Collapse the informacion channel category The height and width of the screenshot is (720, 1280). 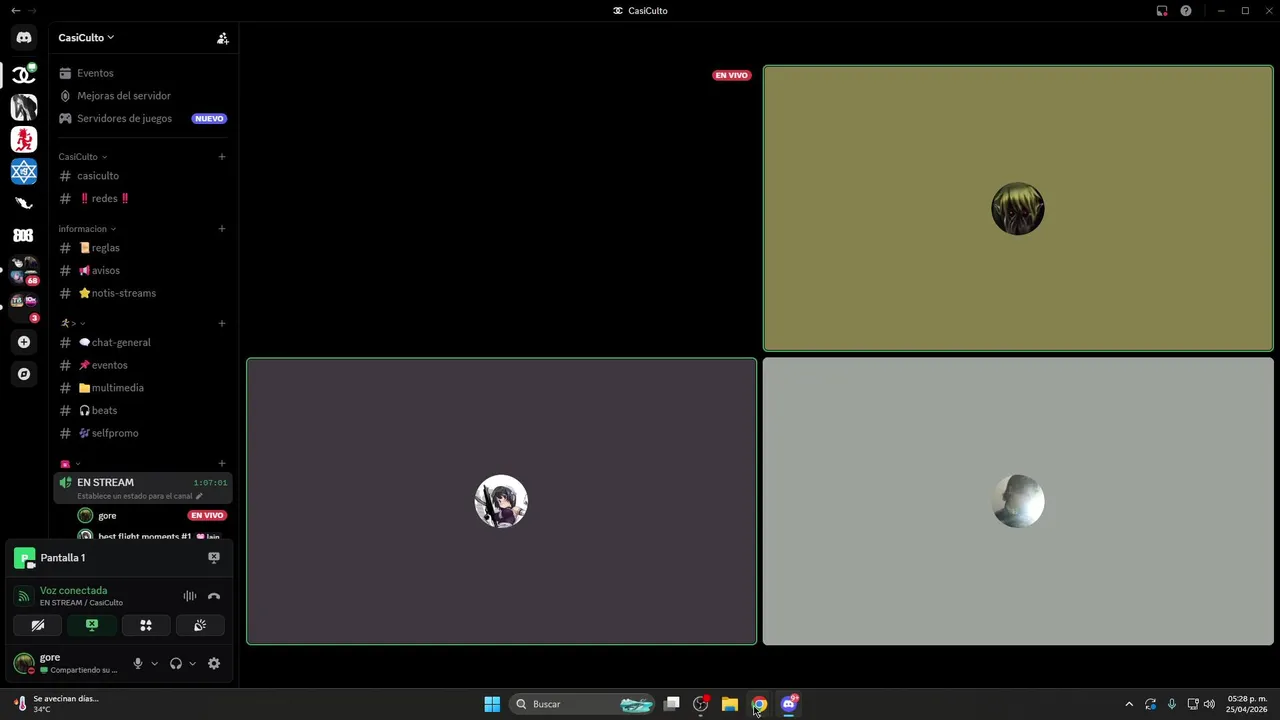87,229
